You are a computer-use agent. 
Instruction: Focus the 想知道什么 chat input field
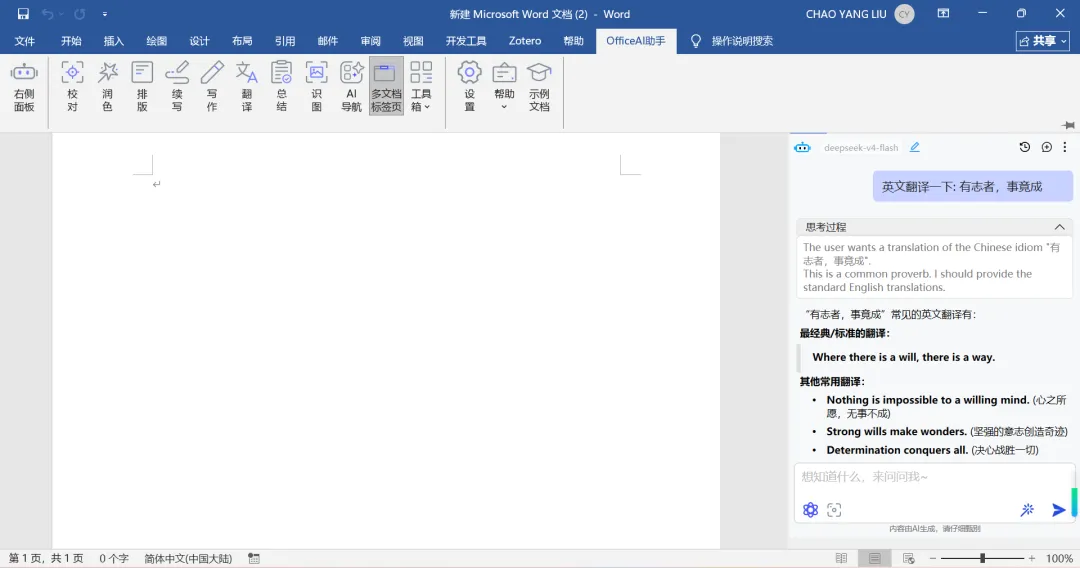[x=933, y=476]
